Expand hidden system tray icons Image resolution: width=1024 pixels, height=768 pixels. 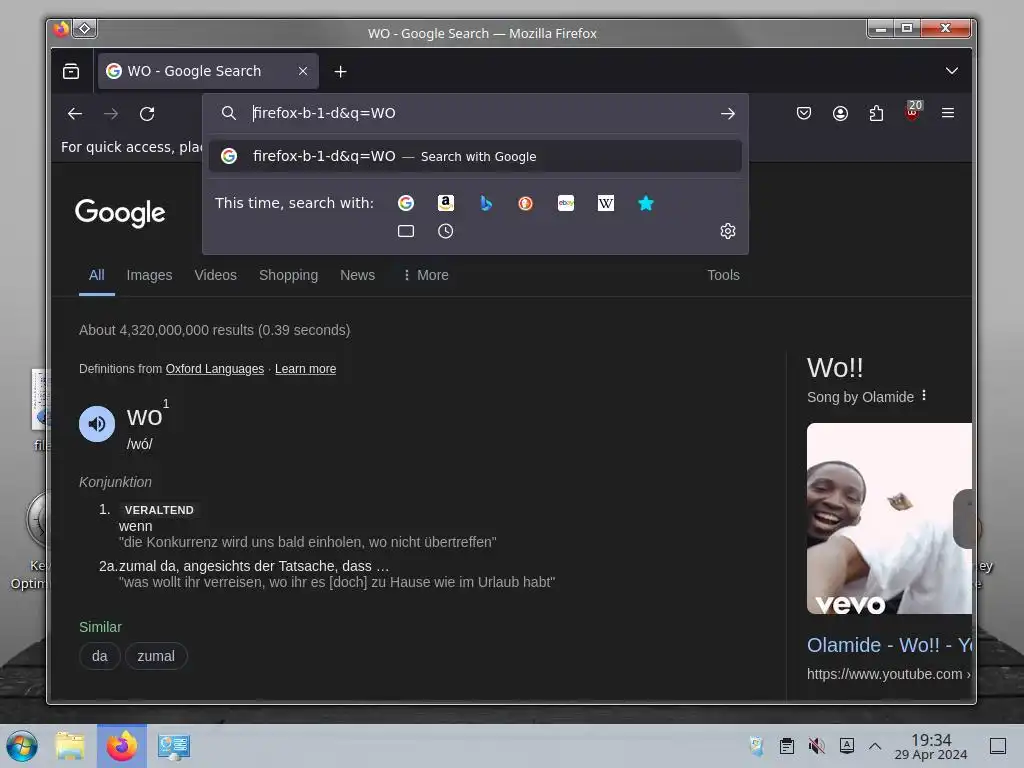click(x=875, y=746)
